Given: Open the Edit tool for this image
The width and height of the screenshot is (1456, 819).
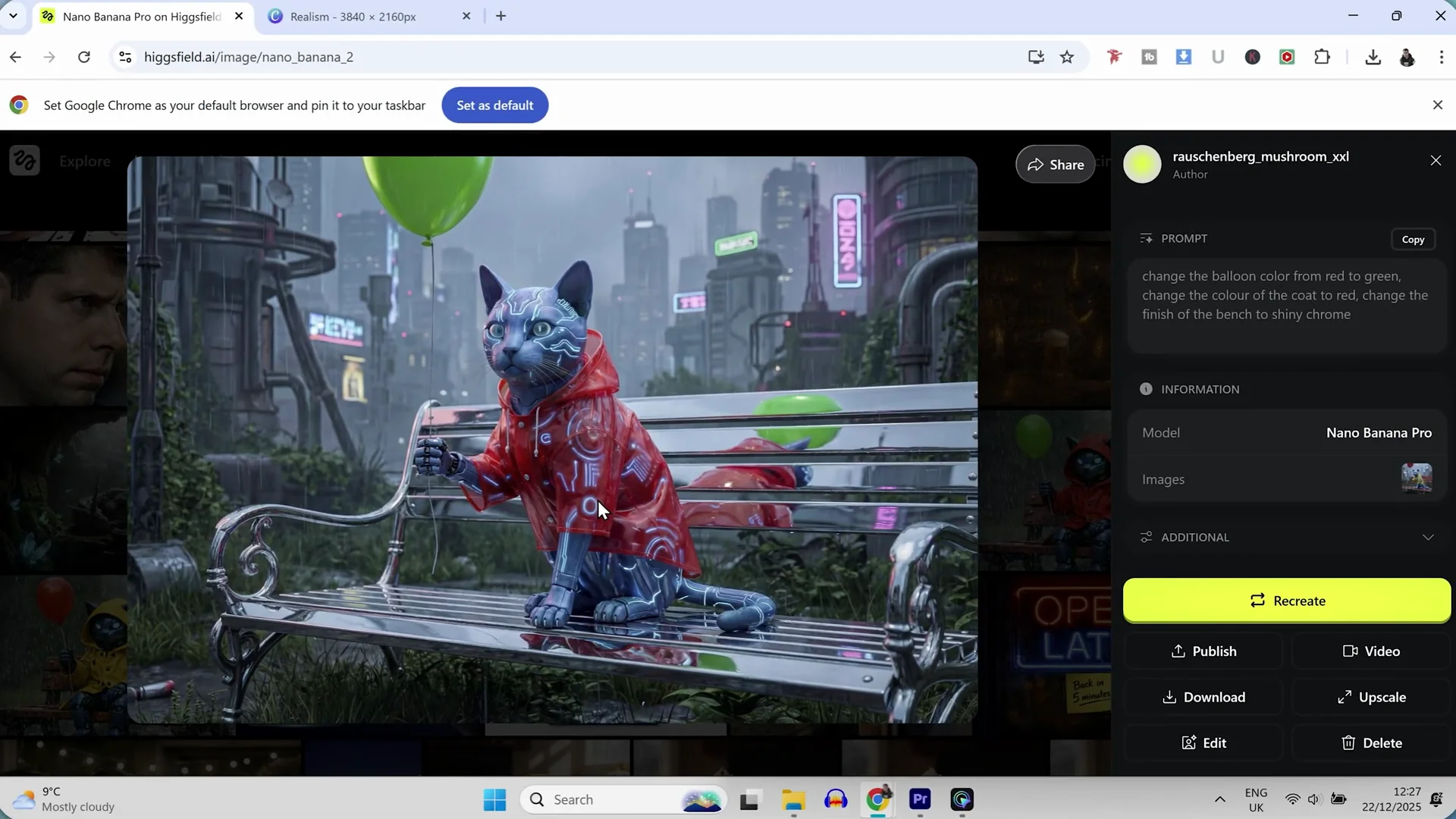Looking at the screenshot, I should [1203, 742].
